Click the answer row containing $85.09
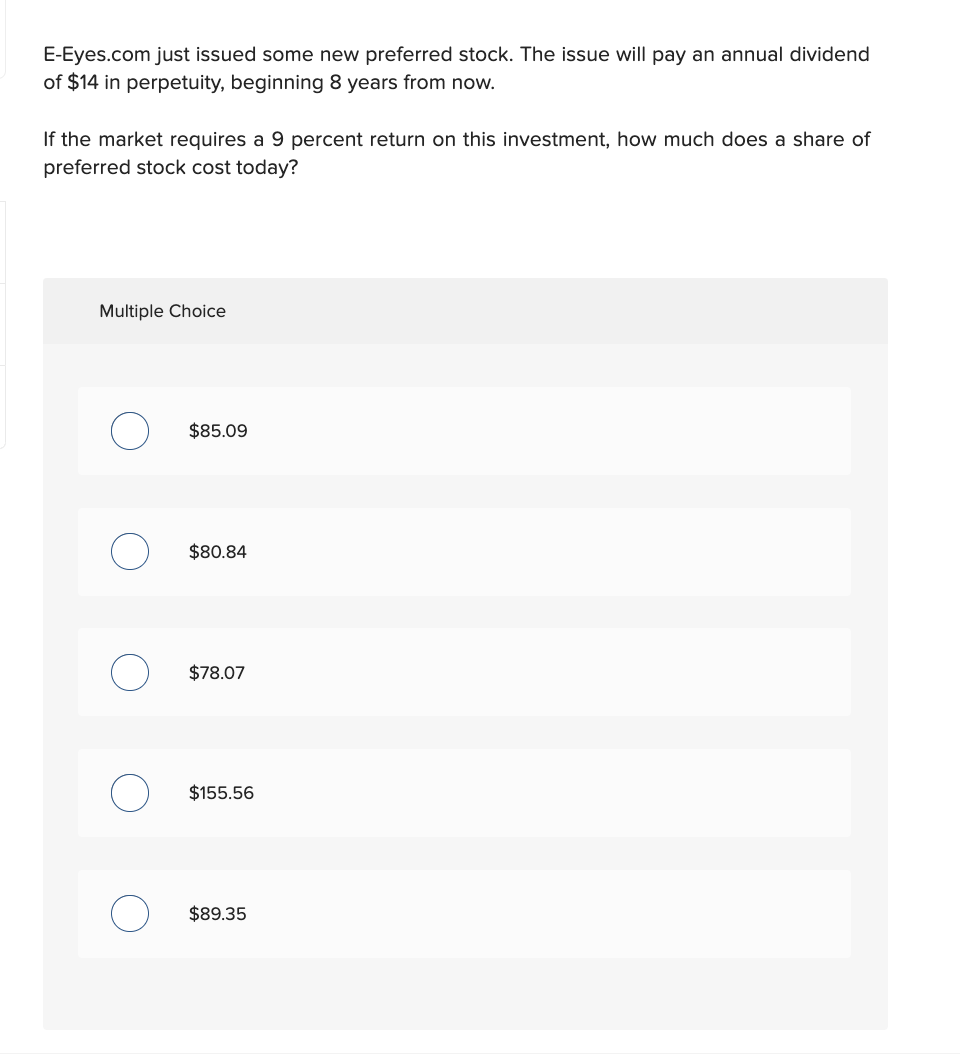 point(464,430)
